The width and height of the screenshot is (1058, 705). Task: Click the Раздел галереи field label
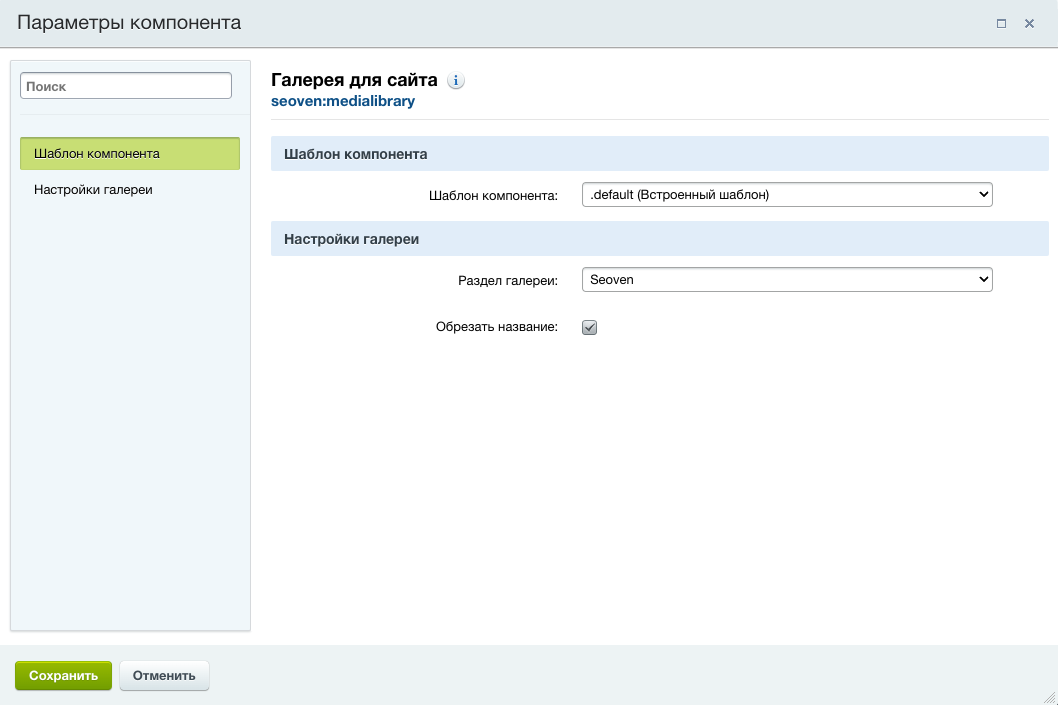pyautogui.click(x=507, y=280)
